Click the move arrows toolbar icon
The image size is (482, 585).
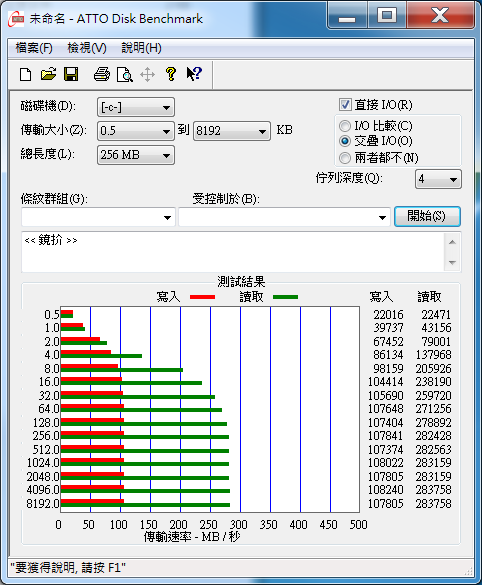147,75
